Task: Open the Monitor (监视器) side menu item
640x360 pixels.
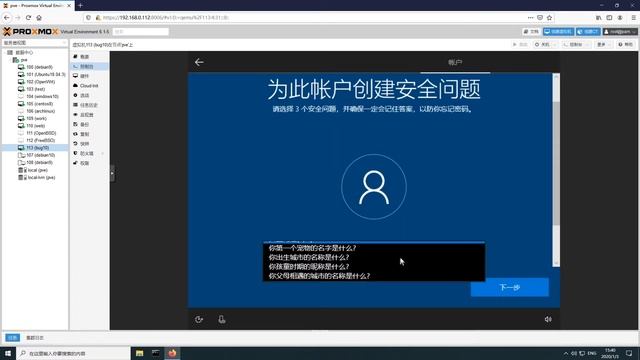Action: click(x=87, y=115)
